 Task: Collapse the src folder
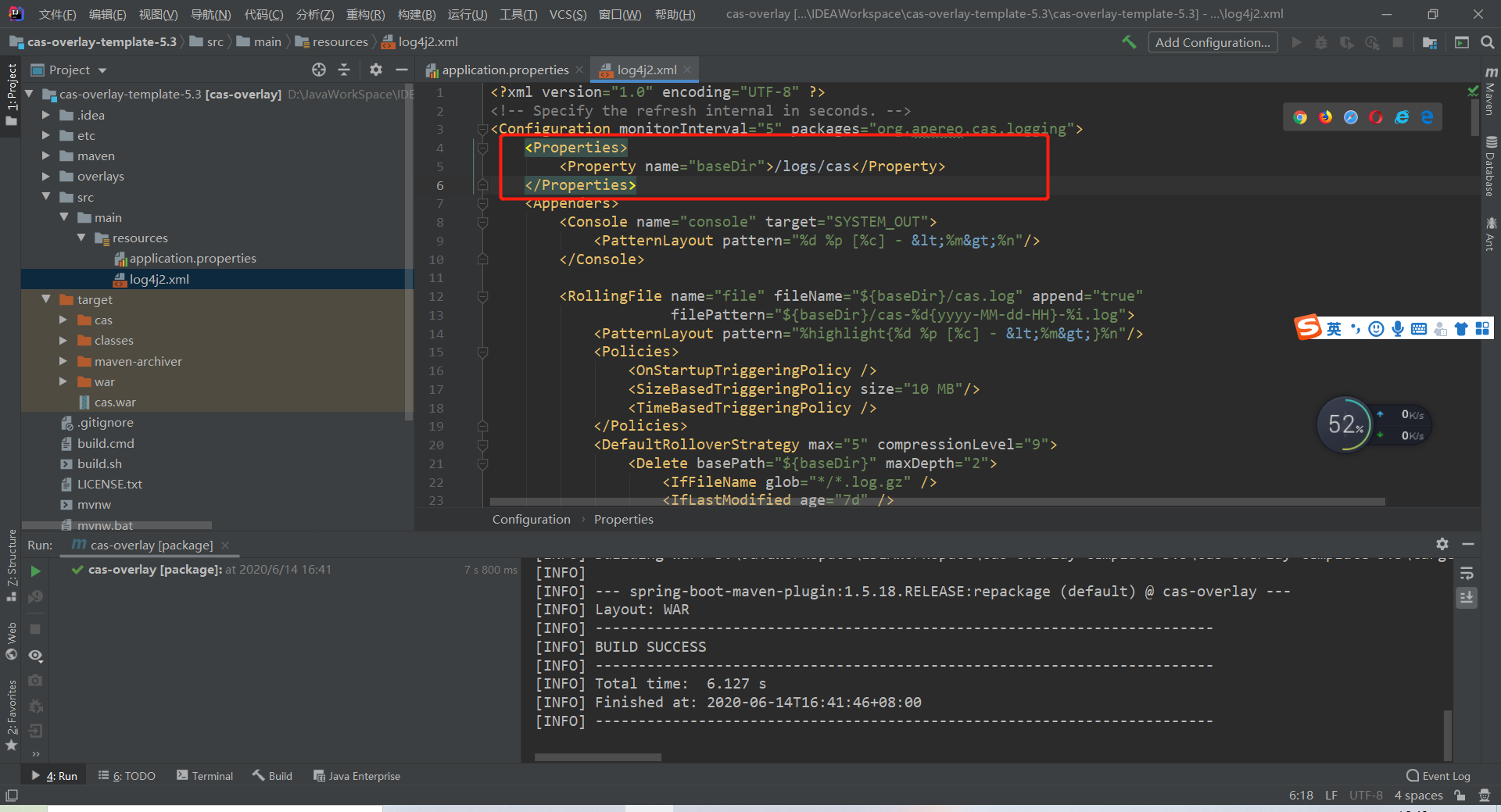tap(45, 197)
